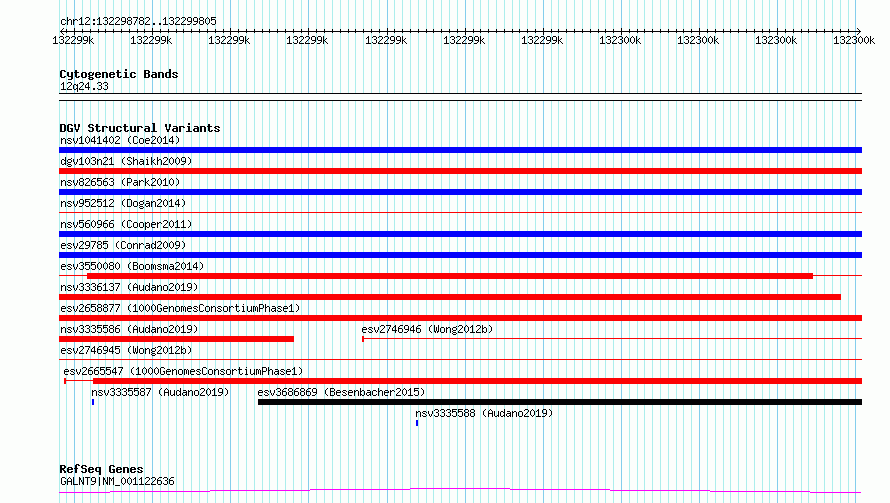Click the nsv3335588 small blue marker
Screen dimensions: 890x503
coord(417,423)
